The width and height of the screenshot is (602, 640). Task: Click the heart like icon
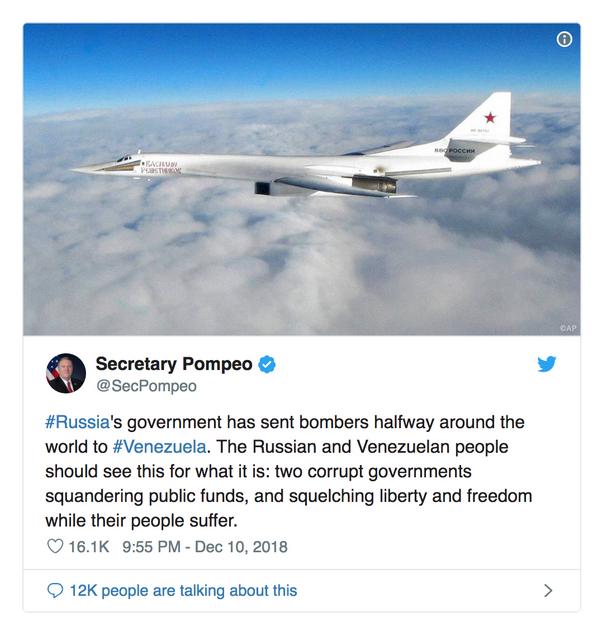coord(55,546)
